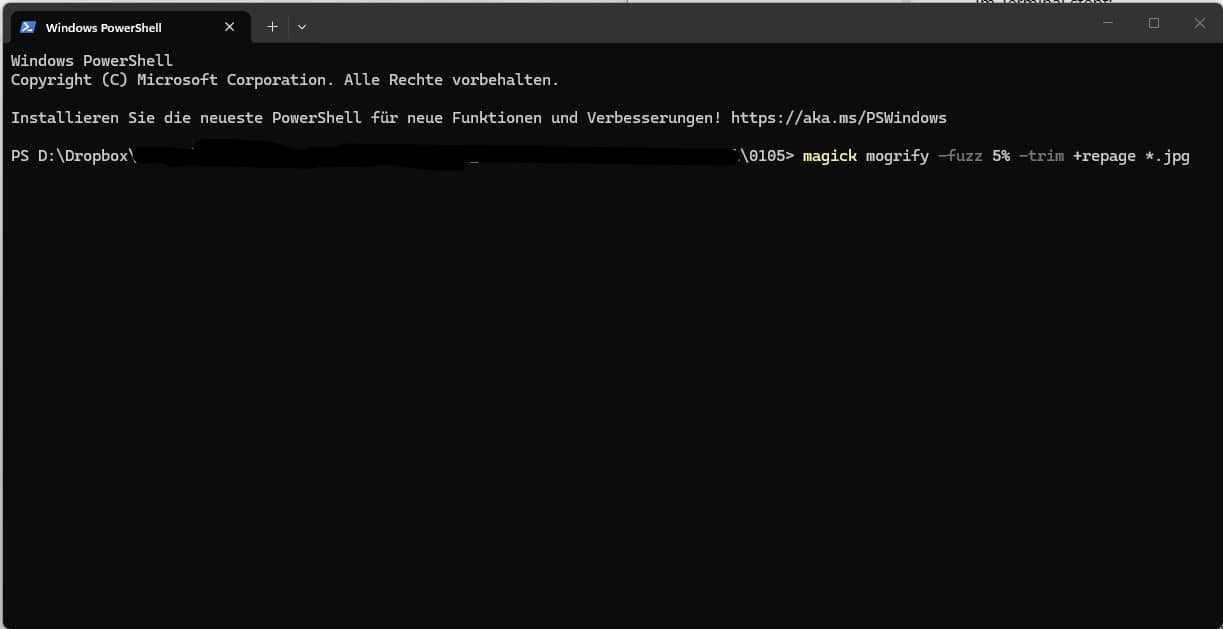1223x629 pixels.
Task: Click the Copyright Microsoft Corporation line
Action: click(x=284, y=80)
